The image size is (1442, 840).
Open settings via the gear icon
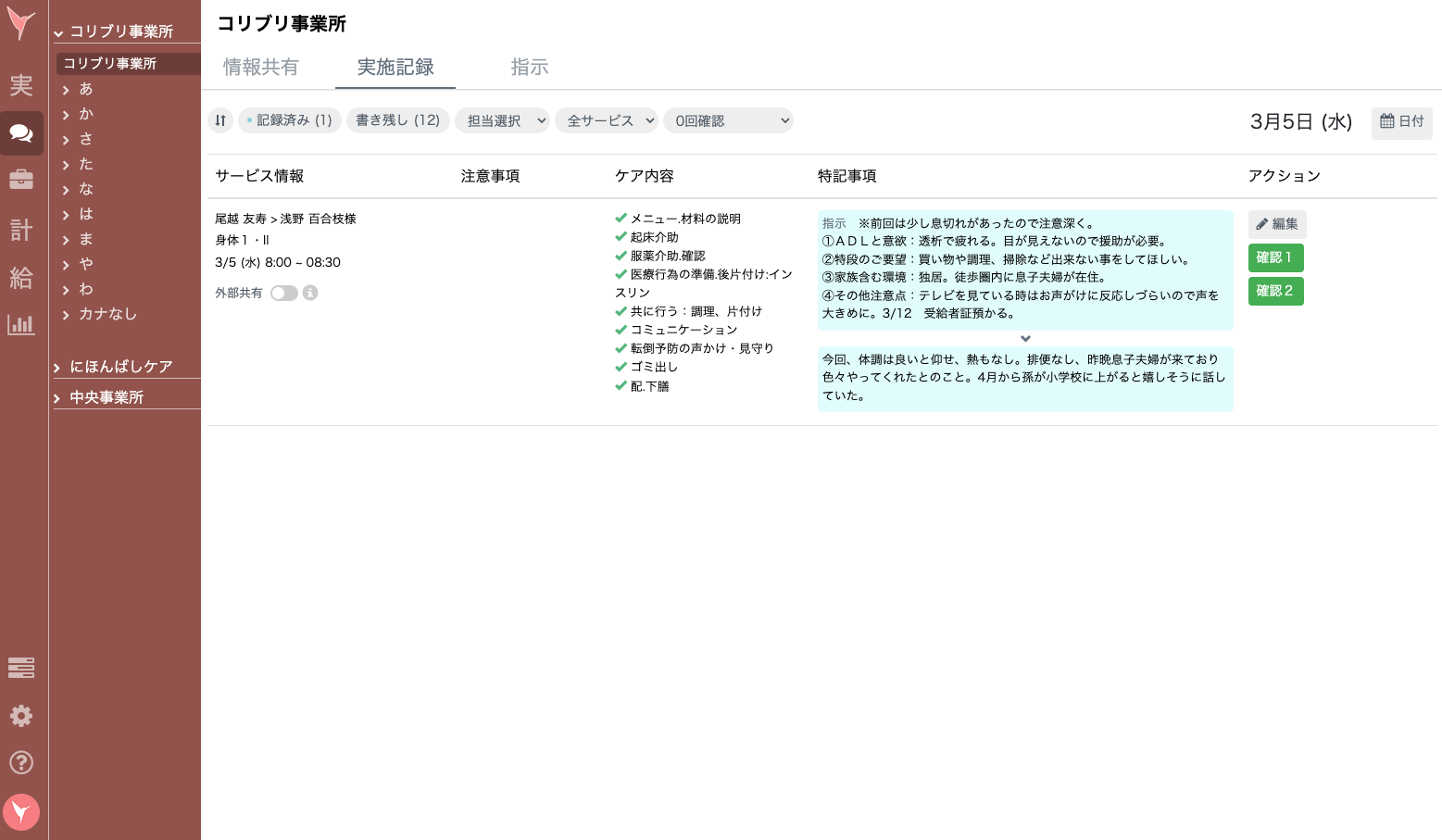click(x=21, y=715)
